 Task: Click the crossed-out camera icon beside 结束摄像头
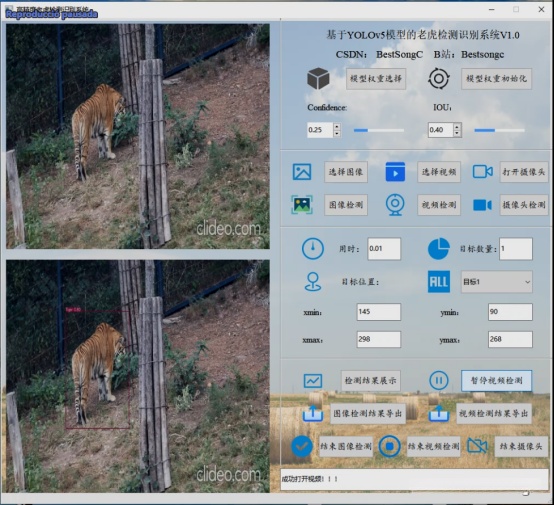pos(477,446)
